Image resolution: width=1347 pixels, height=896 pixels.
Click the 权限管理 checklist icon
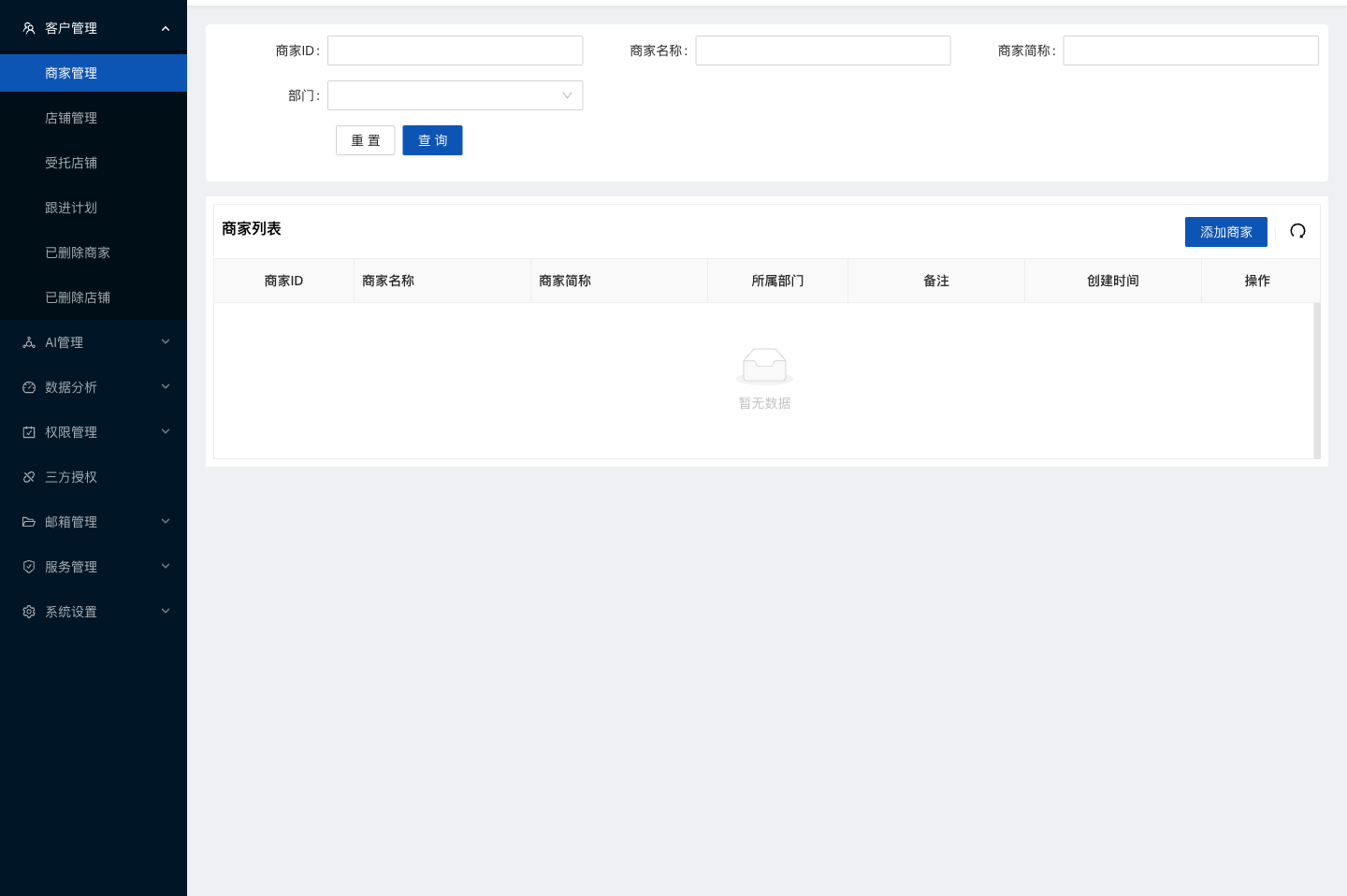[29, 432]
